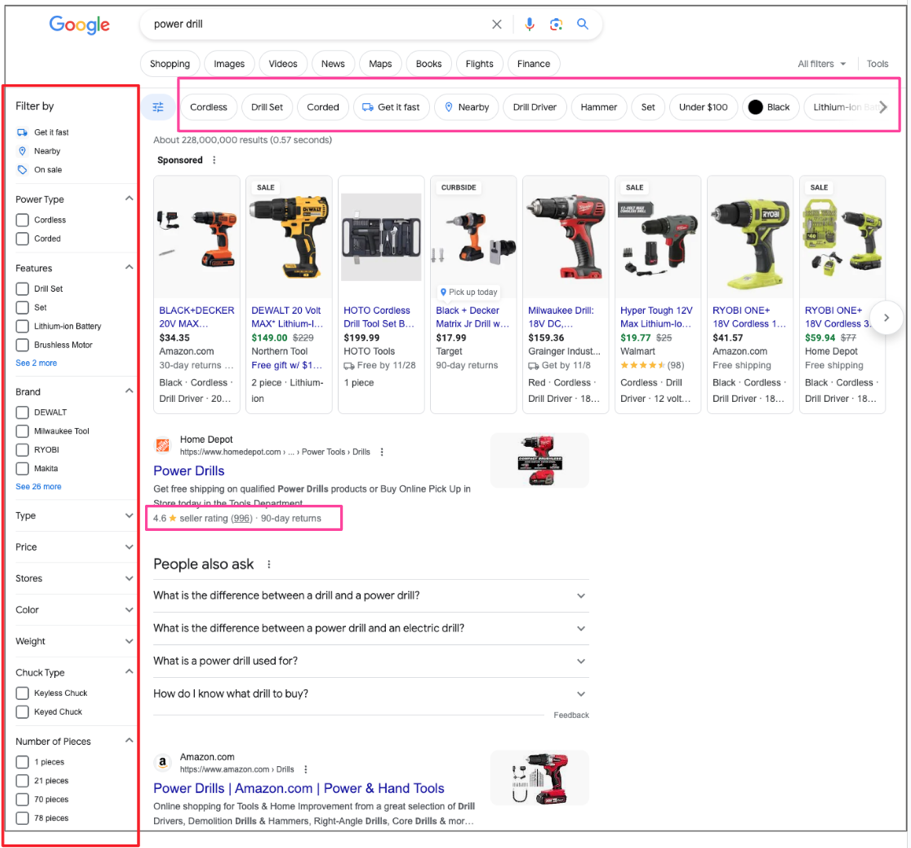Click the magnifying glass search icon

pyautogui.click(x=582, y=24)
